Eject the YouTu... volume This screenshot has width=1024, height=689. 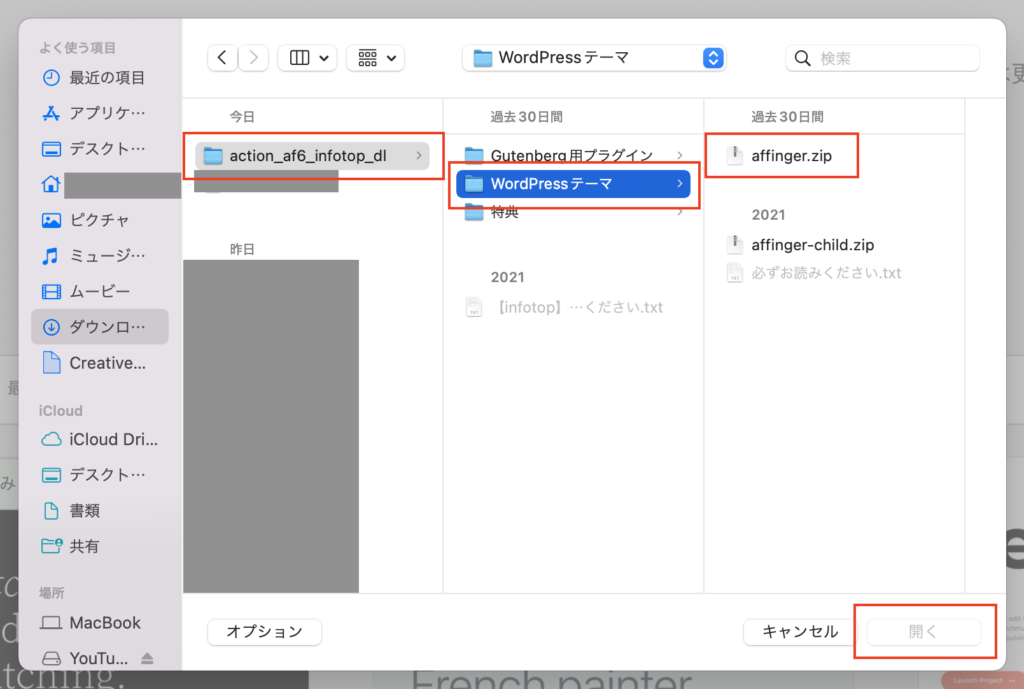pyautogui.click(x=148, y=658)
